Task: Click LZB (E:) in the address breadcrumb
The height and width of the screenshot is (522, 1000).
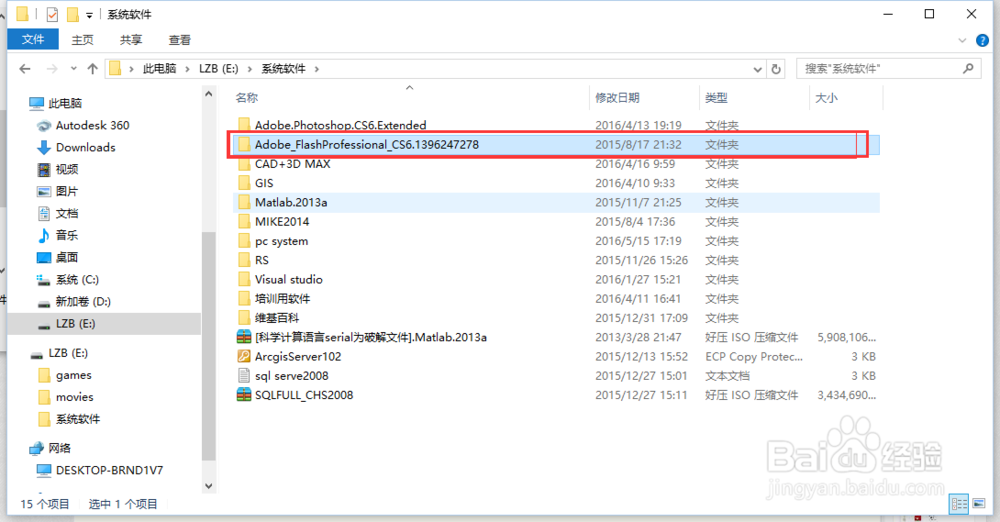Action: [x=219, y=68]
